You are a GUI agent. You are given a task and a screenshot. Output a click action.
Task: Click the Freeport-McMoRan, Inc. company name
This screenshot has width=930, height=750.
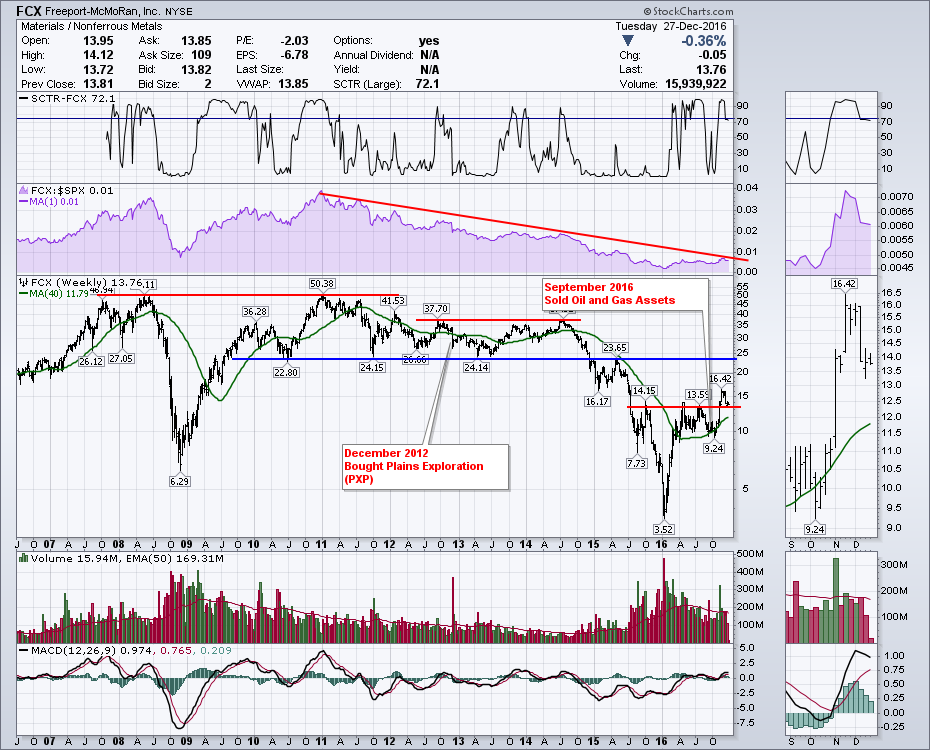102,11
